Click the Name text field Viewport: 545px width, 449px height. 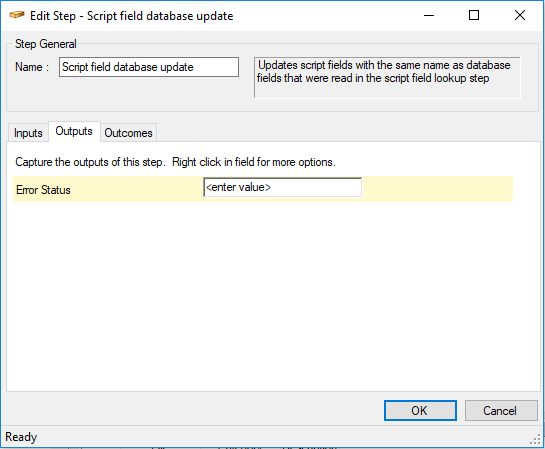tap(149, 67)
